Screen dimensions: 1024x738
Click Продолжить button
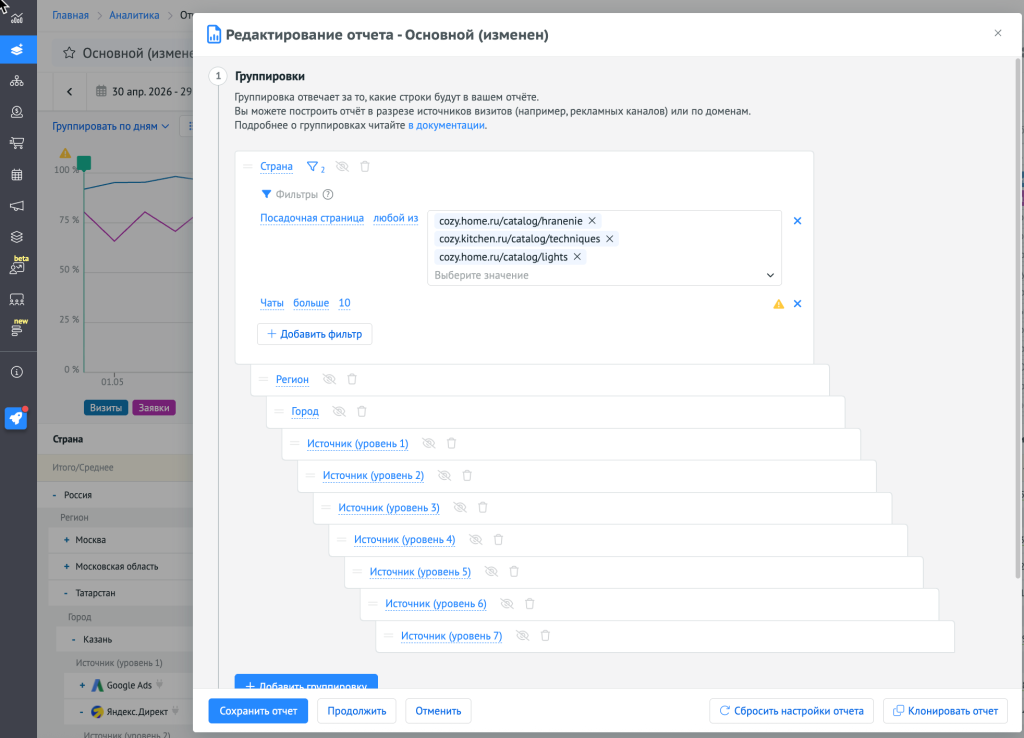point(357,711)
